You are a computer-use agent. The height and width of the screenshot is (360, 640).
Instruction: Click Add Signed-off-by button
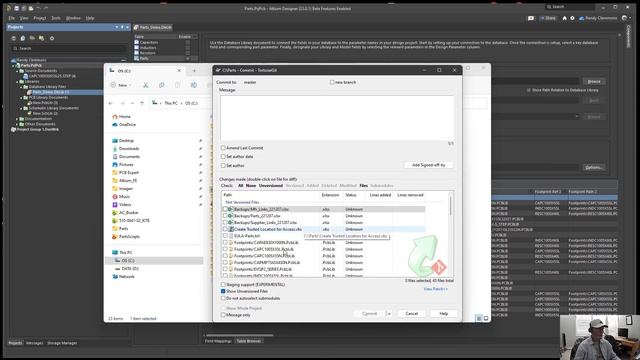tap(428, 165)
